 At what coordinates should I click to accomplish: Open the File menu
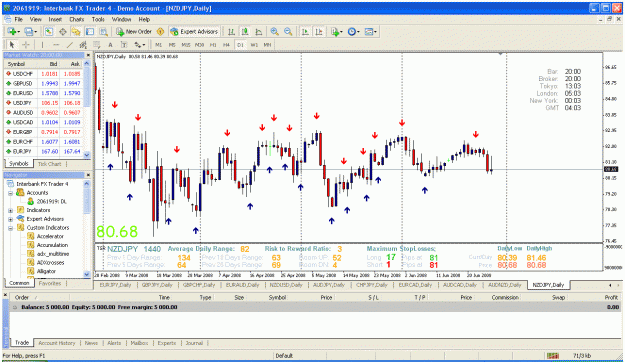click(x=19, y=19)
